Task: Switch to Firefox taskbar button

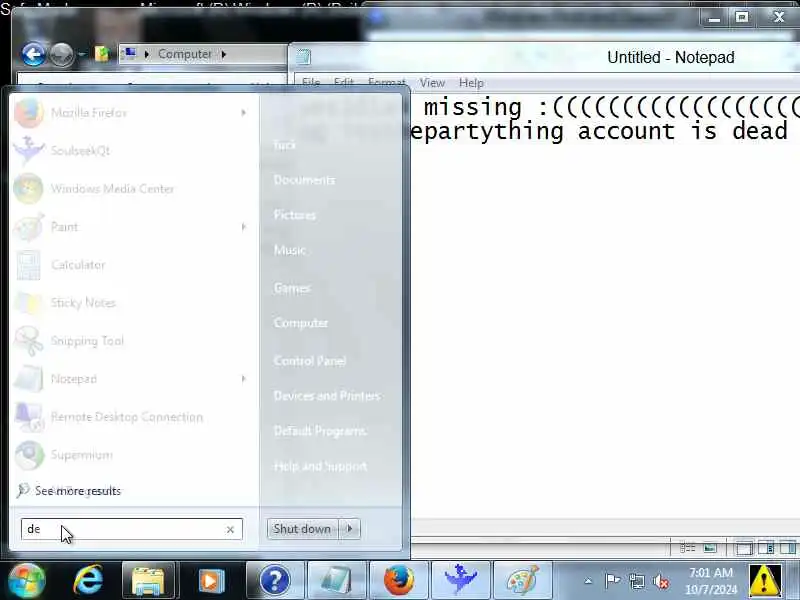Action: [399, 580]
